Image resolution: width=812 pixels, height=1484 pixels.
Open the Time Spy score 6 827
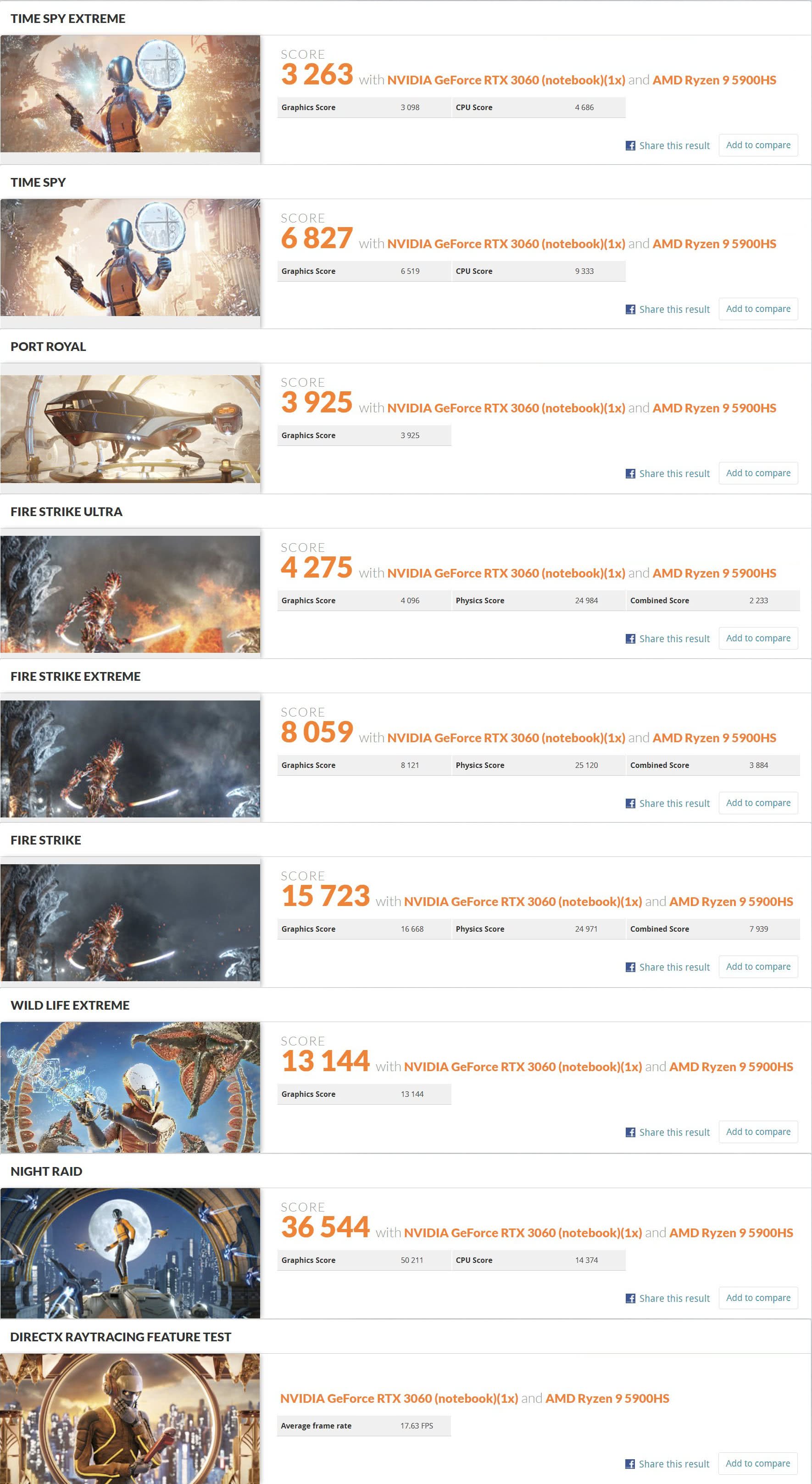[x=317, y=239]
